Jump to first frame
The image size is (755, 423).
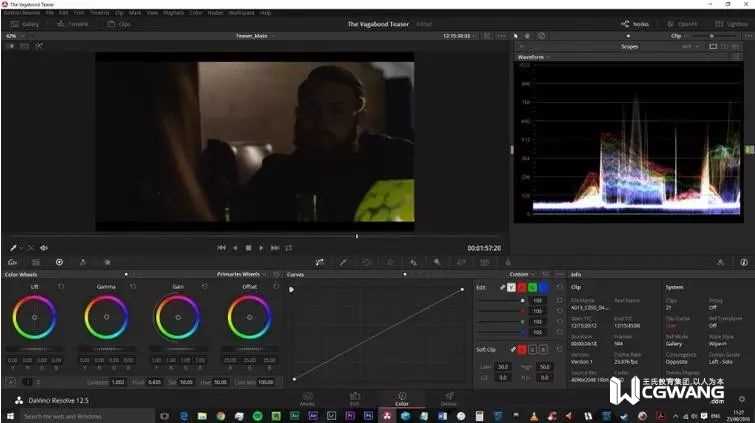pyautogui.click(x=221, y=248)
